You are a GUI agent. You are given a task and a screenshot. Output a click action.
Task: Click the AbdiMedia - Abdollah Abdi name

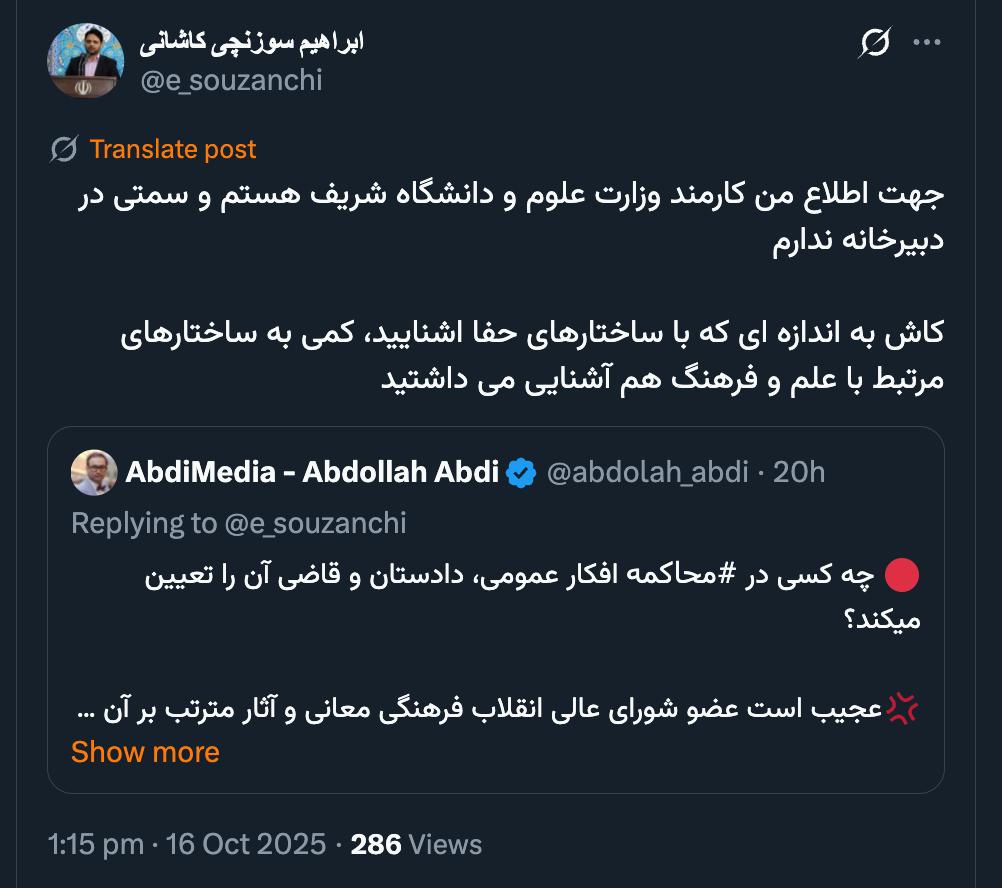point(312,472)
